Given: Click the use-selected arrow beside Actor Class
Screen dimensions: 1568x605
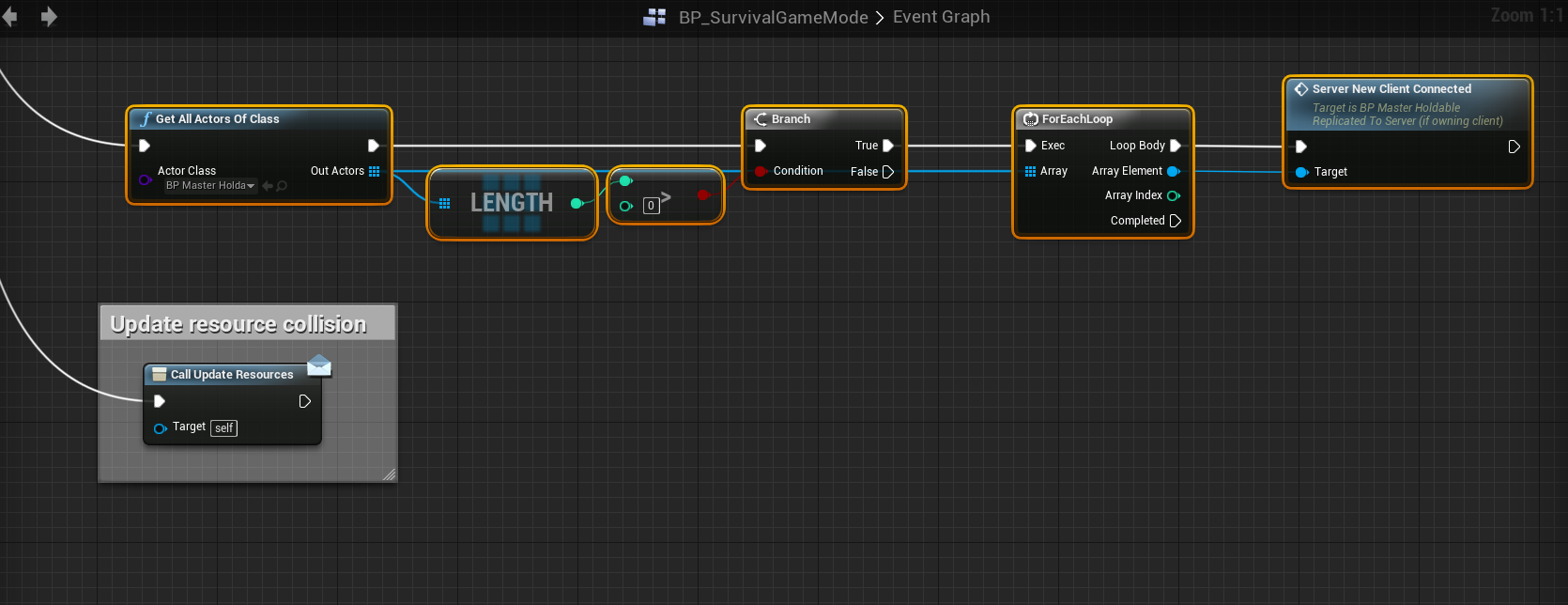Looking at the screenshot, I should coord(268,186).
